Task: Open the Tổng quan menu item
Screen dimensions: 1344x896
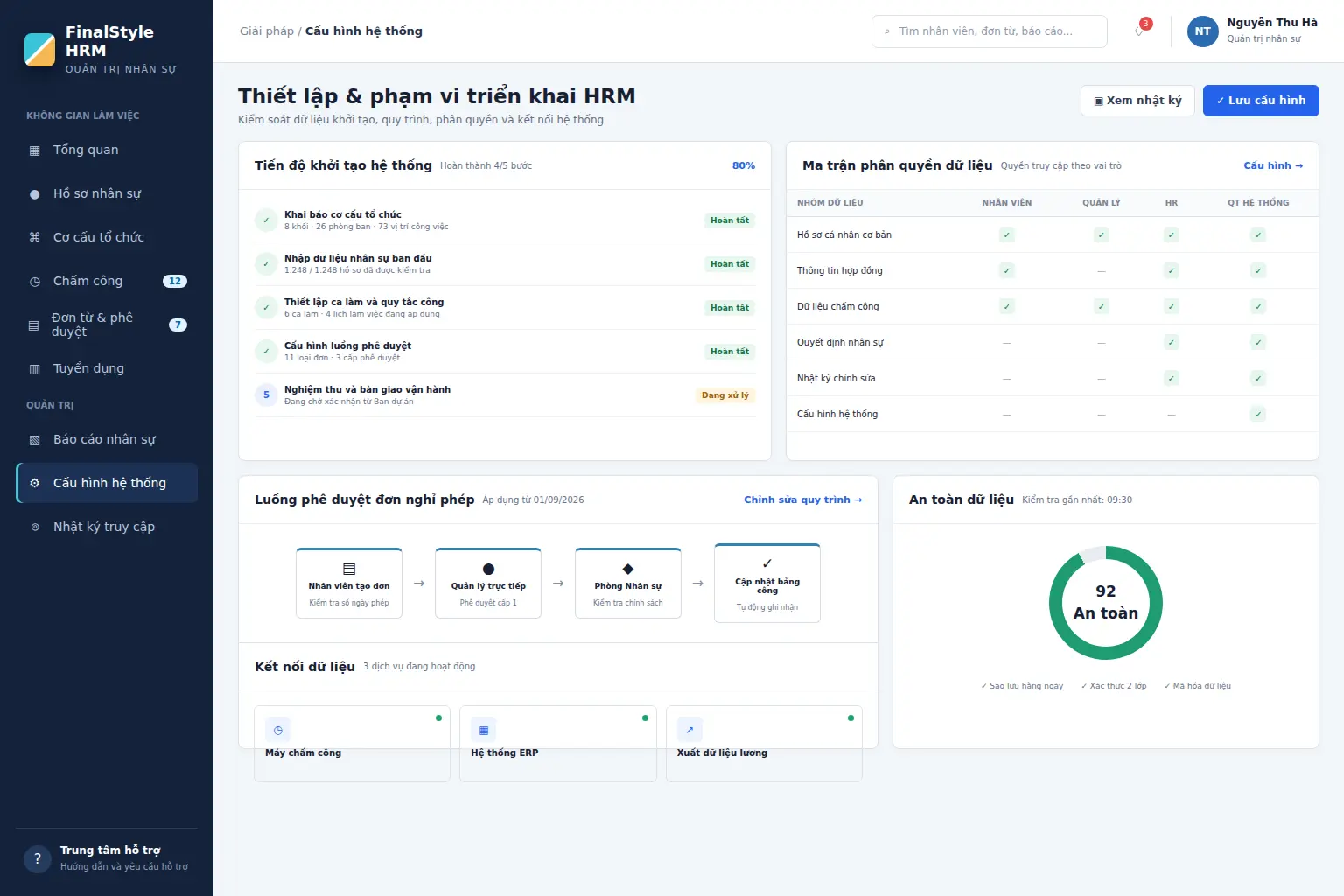Action: [x=107, y=150]
